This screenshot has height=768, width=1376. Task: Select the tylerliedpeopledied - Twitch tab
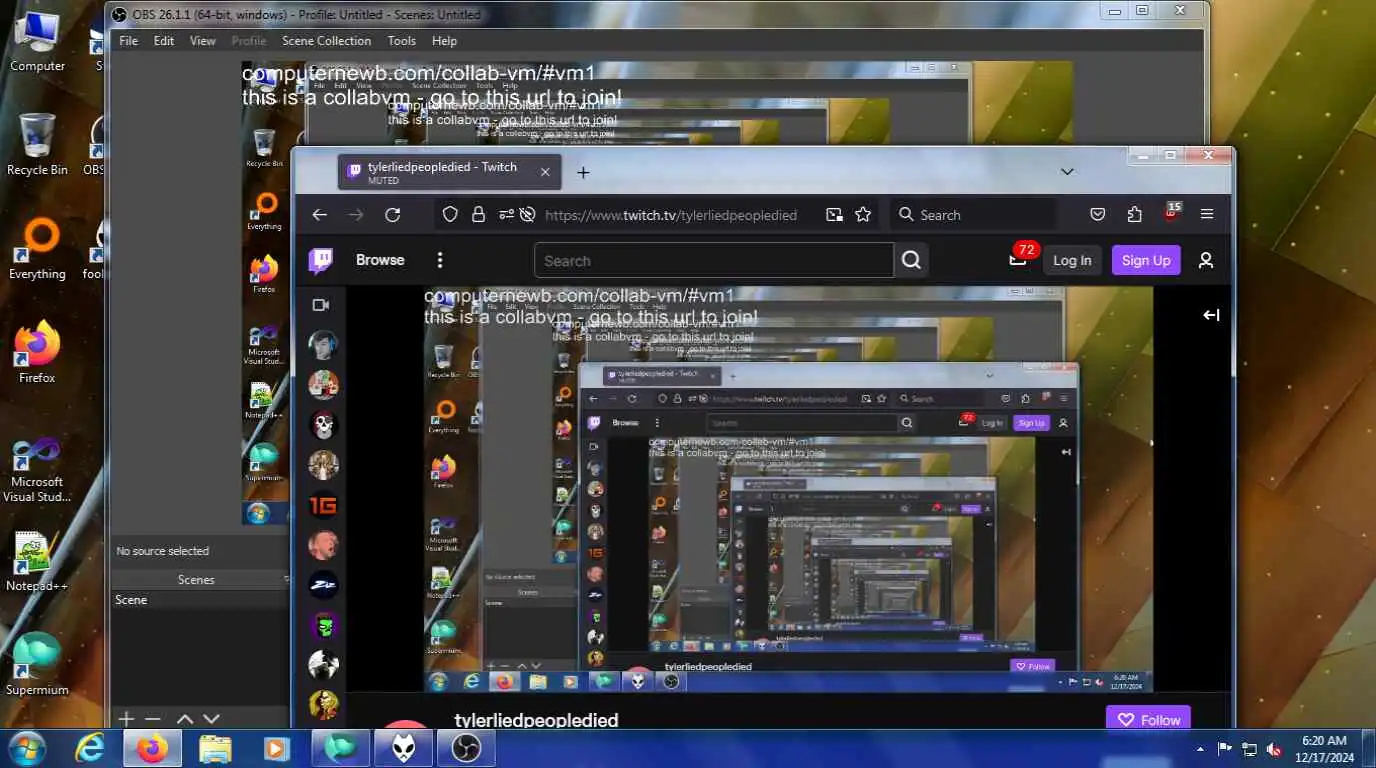coord(450,172)
